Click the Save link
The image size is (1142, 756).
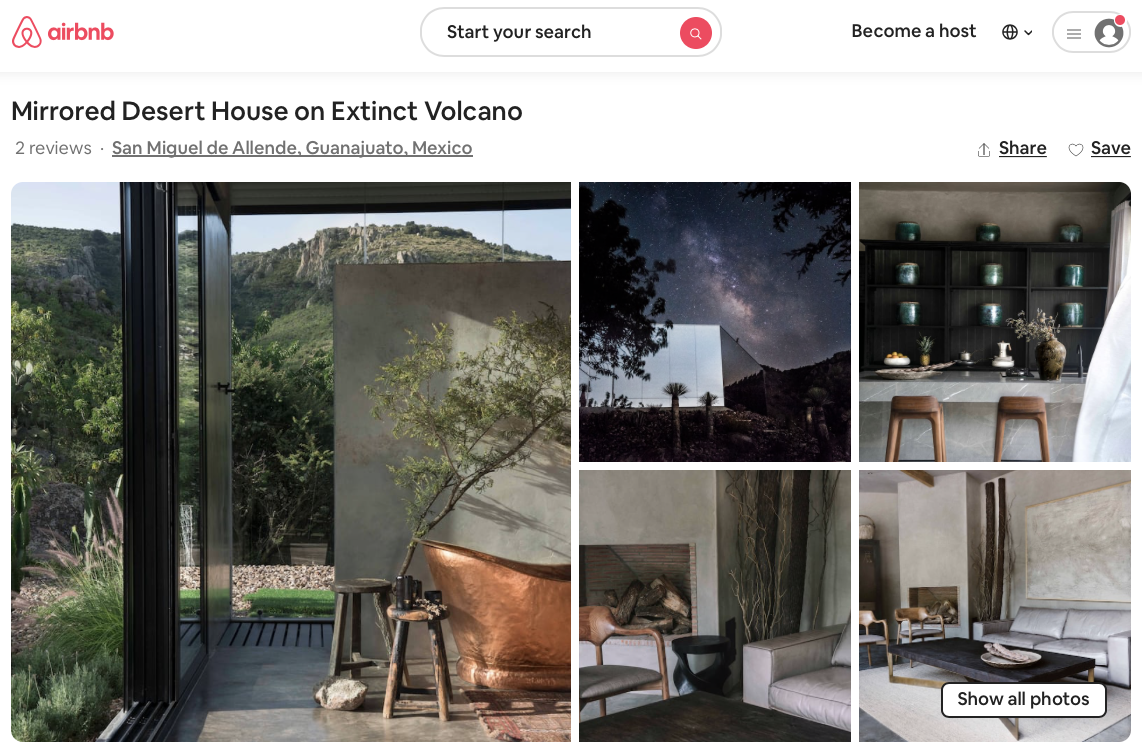click(1110, 148)
